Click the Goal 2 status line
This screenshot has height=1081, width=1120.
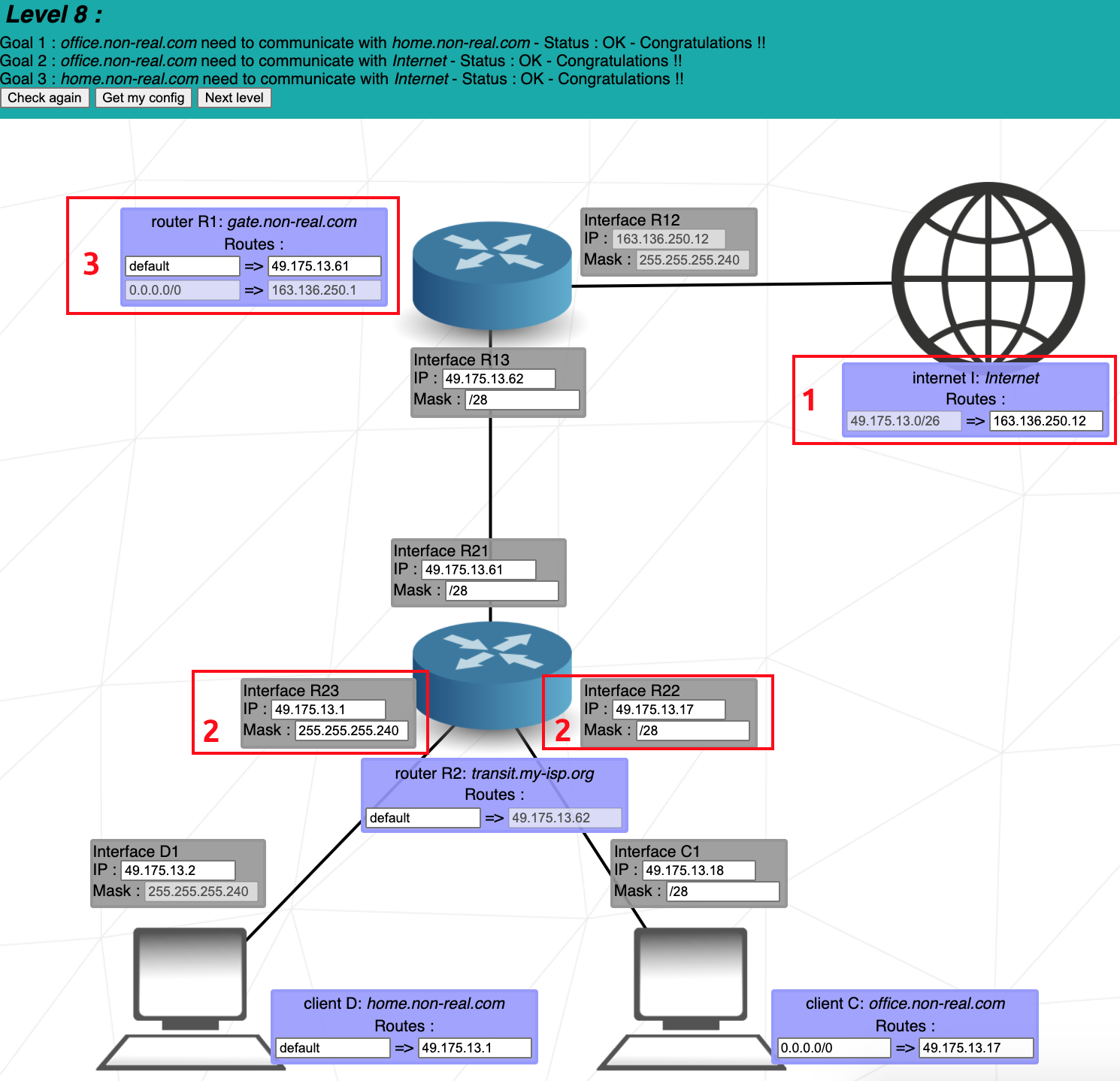pos(341,61)
